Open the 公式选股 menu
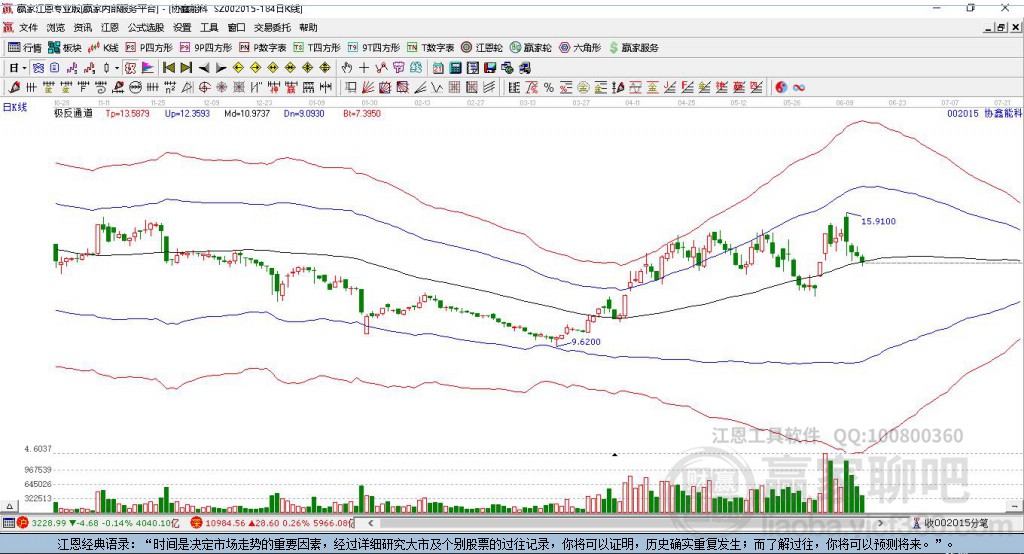 click(146, 27)
